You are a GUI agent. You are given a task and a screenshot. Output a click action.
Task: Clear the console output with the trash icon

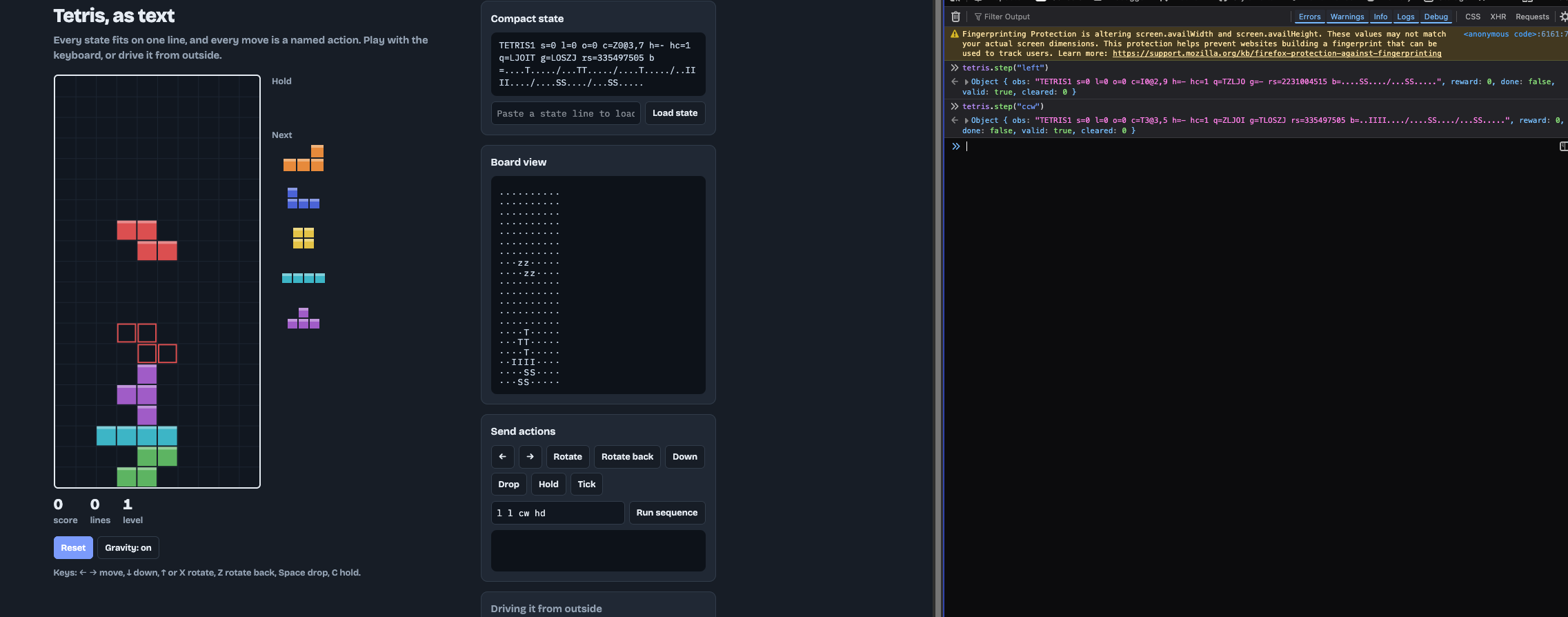coord(955,17)
